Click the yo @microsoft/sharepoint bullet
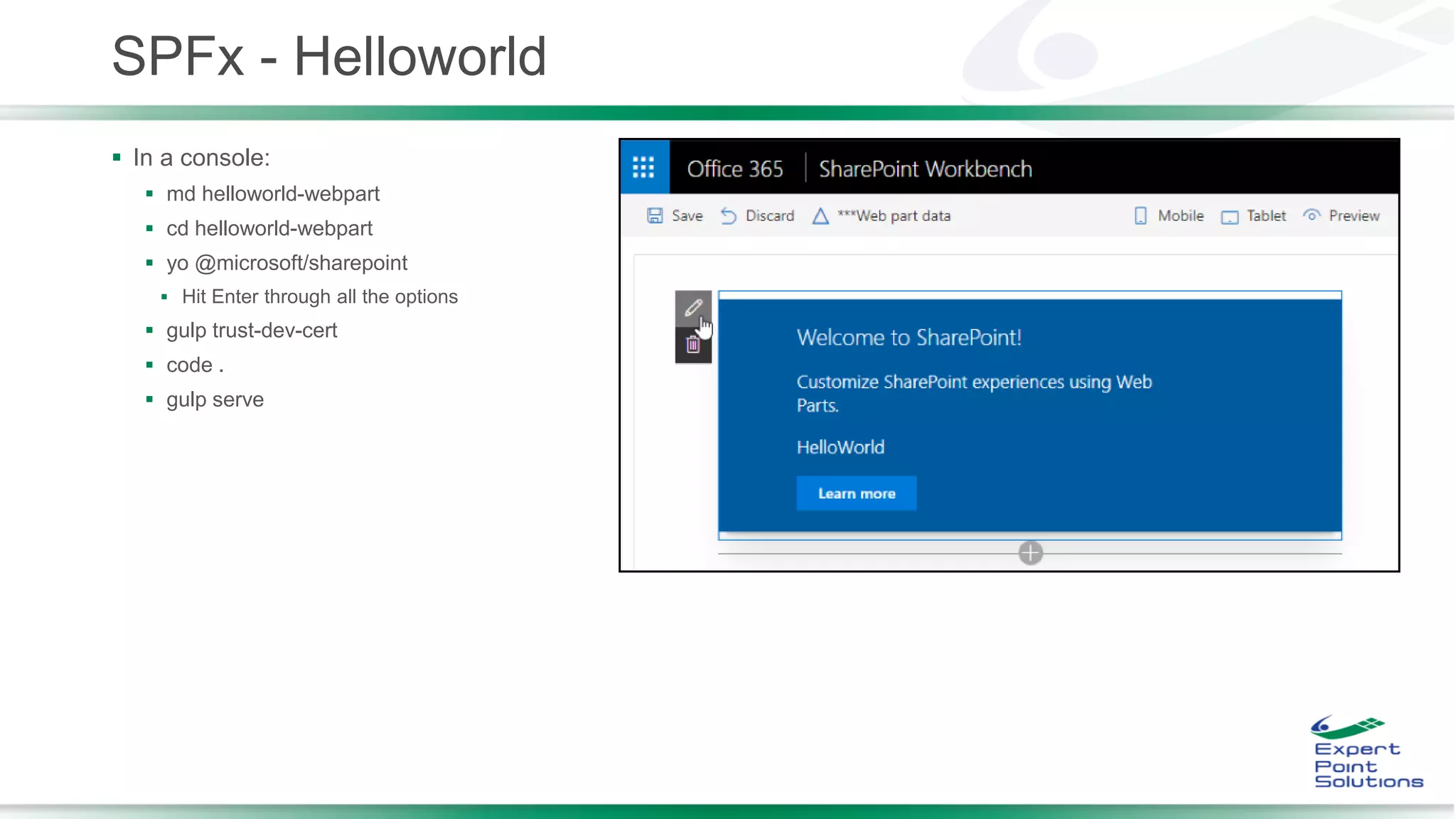 click(287, 263)
